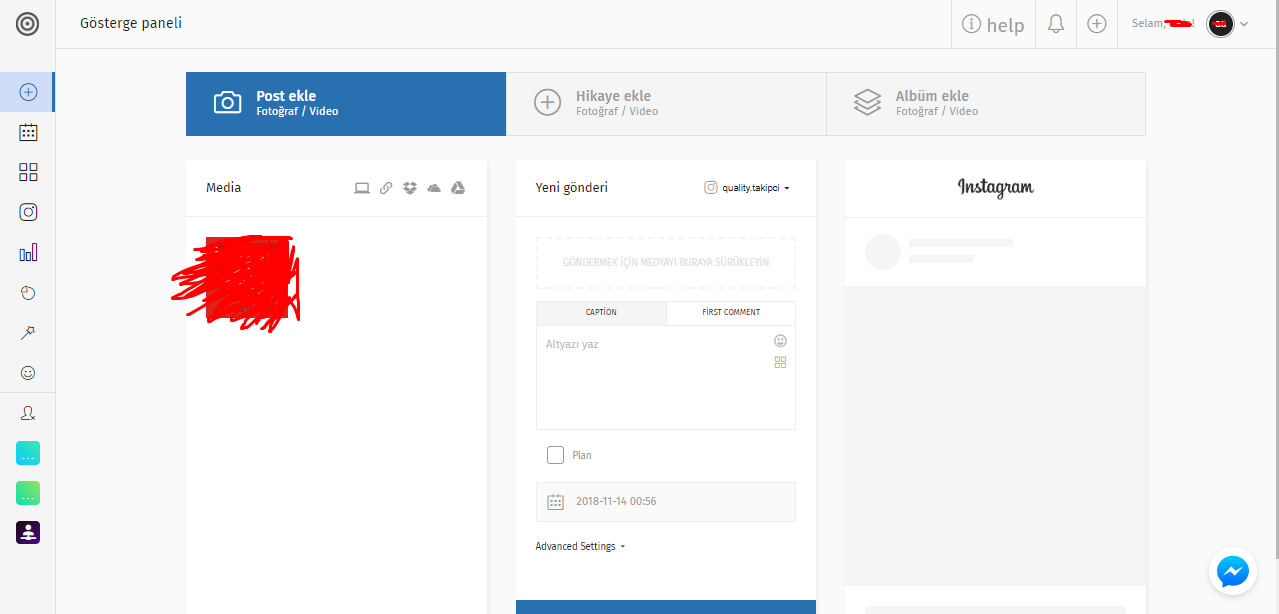Open the add post plus icon in sidebar

[28, 92]
